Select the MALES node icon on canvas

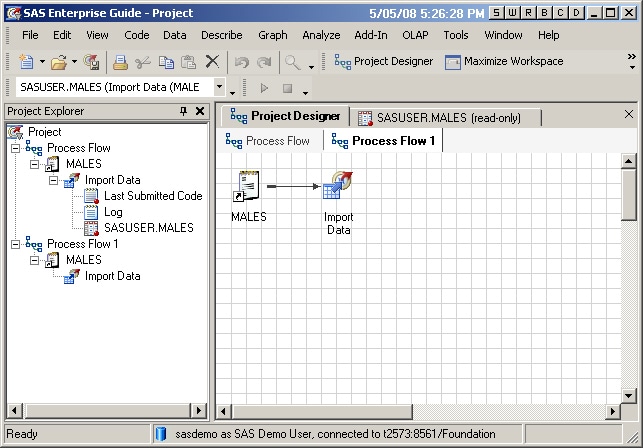click(x=248, y=186)
